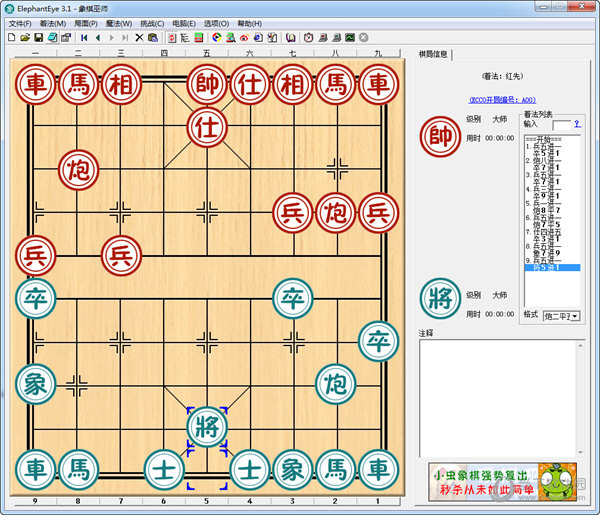This screenshot has height=515, width=600.
Task: Select the selected teal 將 piece on board
Action: [x=207, y=427]
